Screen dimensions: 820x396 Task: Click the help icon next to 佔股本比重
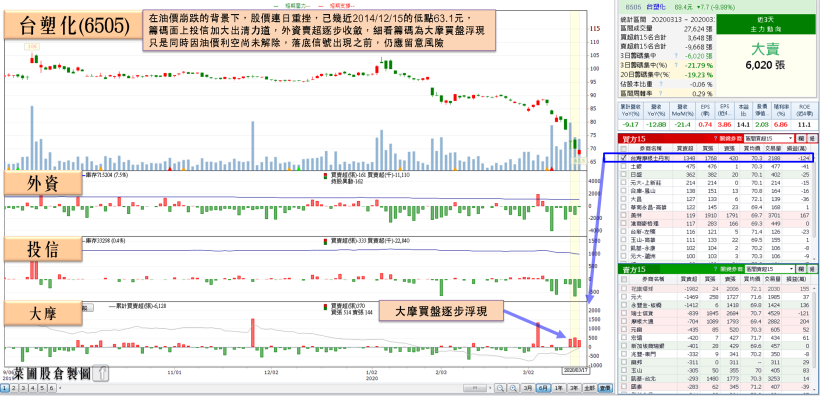tap(661, 84)
